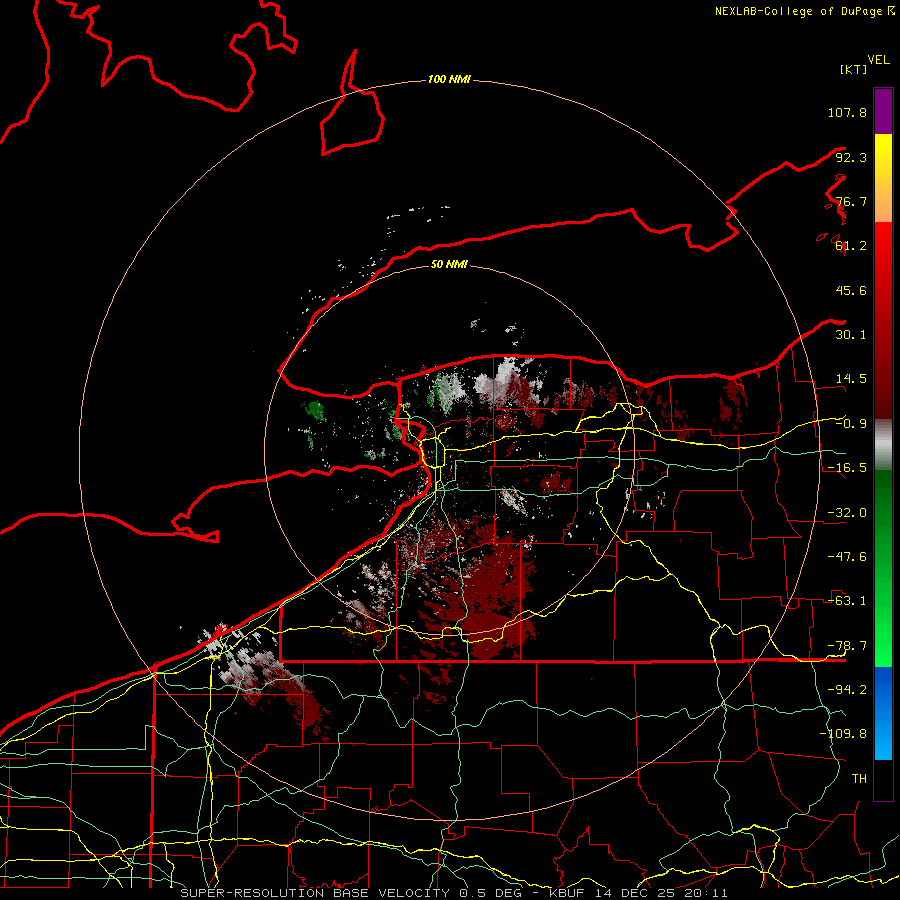Select the 76.7 velocity scale value
The width and height of the screenshot is (900, 900).
851,201
